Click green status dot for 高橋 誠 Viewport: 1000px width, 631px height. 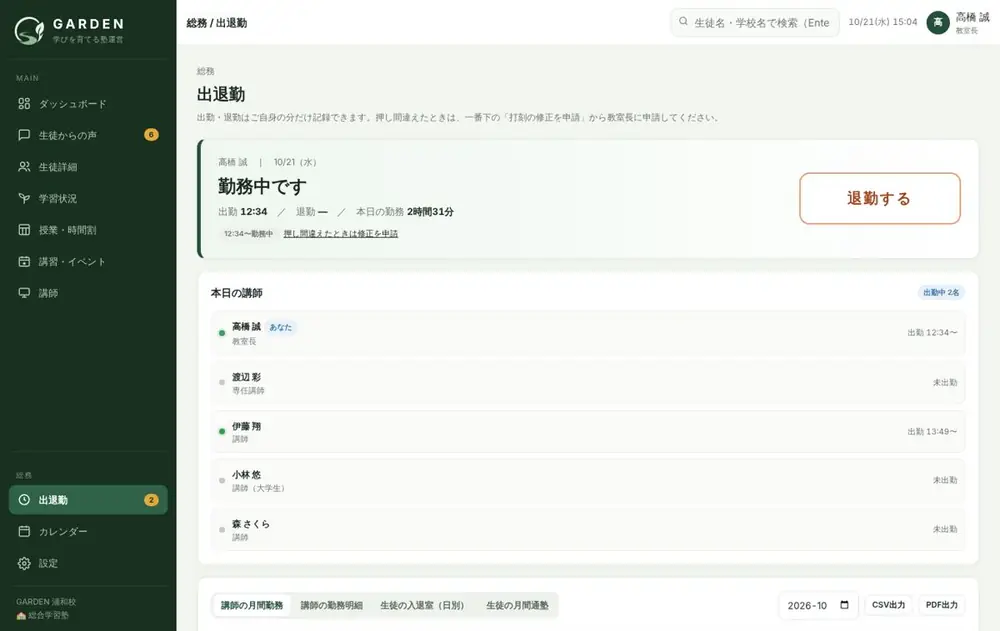pyautogui.click(x=222, y=333)
